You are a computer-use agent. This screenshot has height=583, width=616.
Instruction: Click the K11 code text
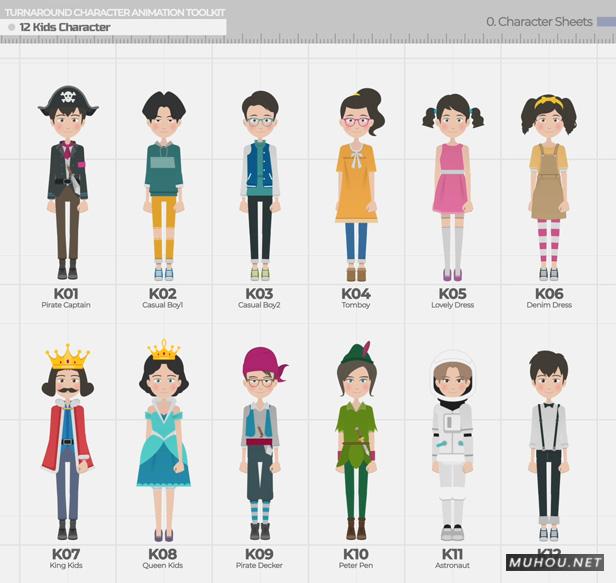pos(453,554)
